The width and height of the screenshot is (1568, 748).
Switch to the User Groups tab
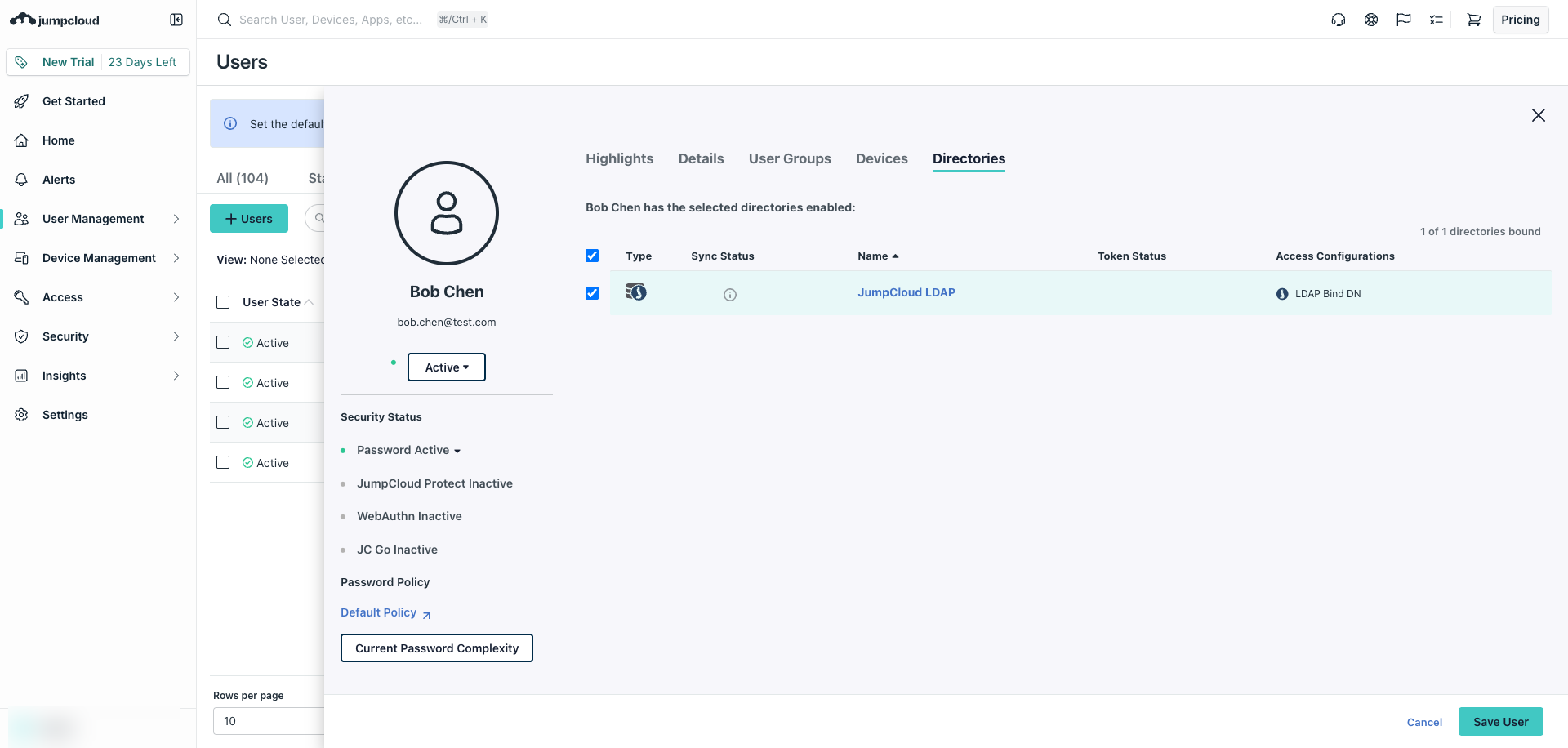789,158
